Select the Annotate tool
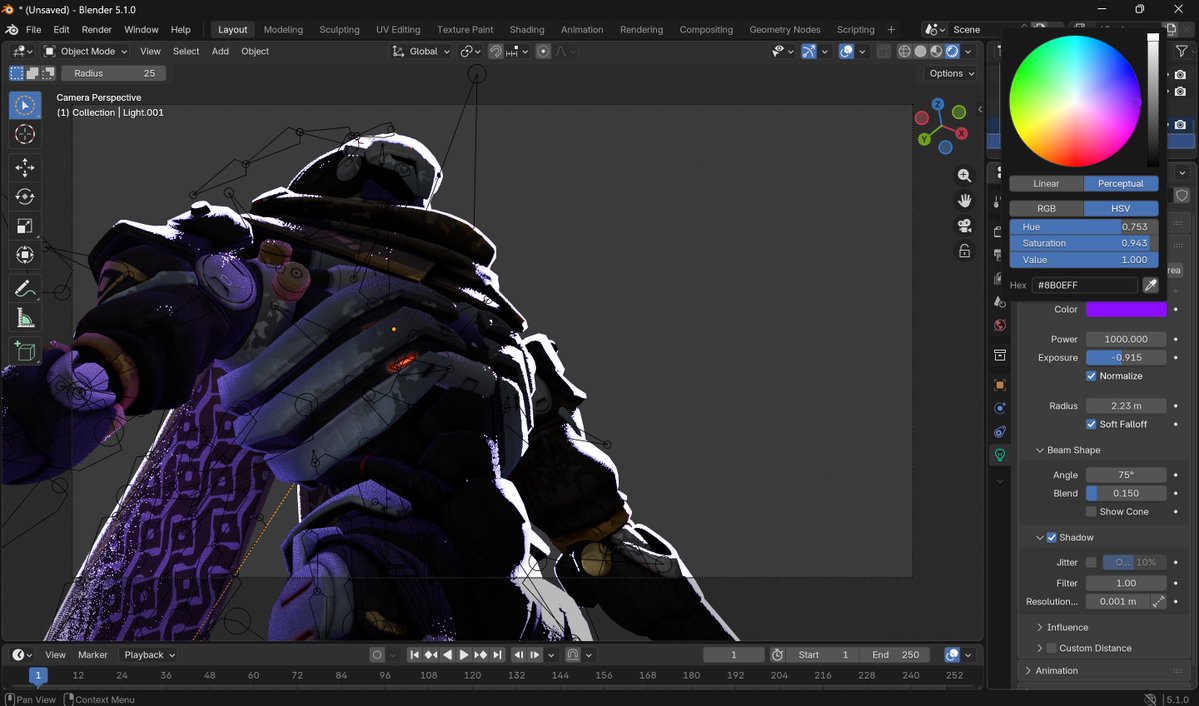The image size is (1199, 706). click(x=25, y=288)
